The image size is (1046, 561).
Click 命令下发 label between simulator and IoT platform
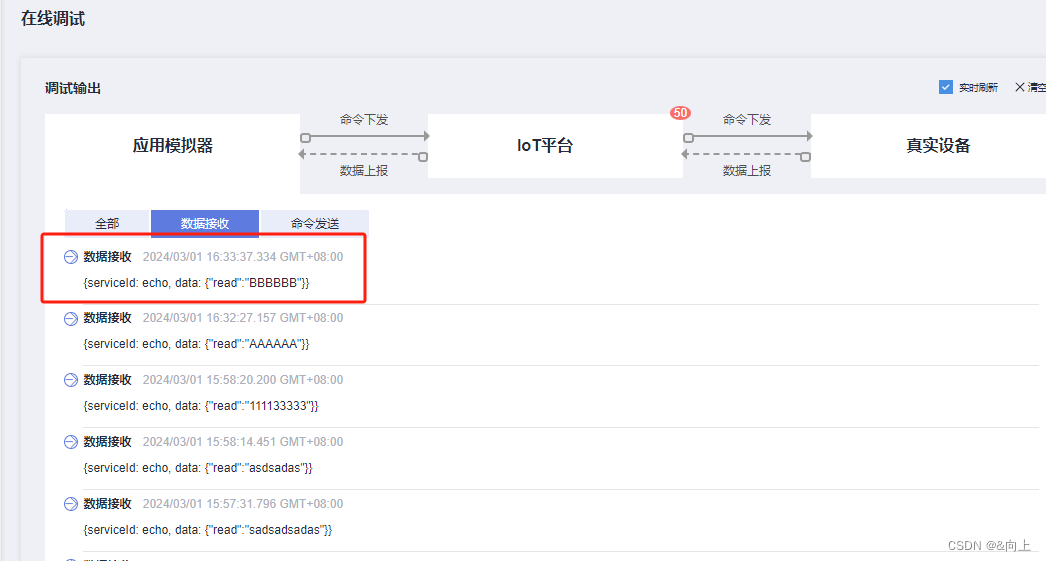coord(364,119)
